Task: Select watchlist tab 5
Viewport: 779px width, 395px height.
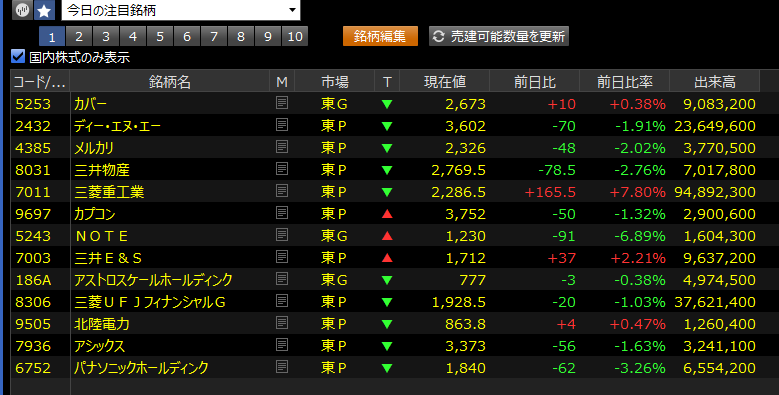Action: (x=159, y=36)
